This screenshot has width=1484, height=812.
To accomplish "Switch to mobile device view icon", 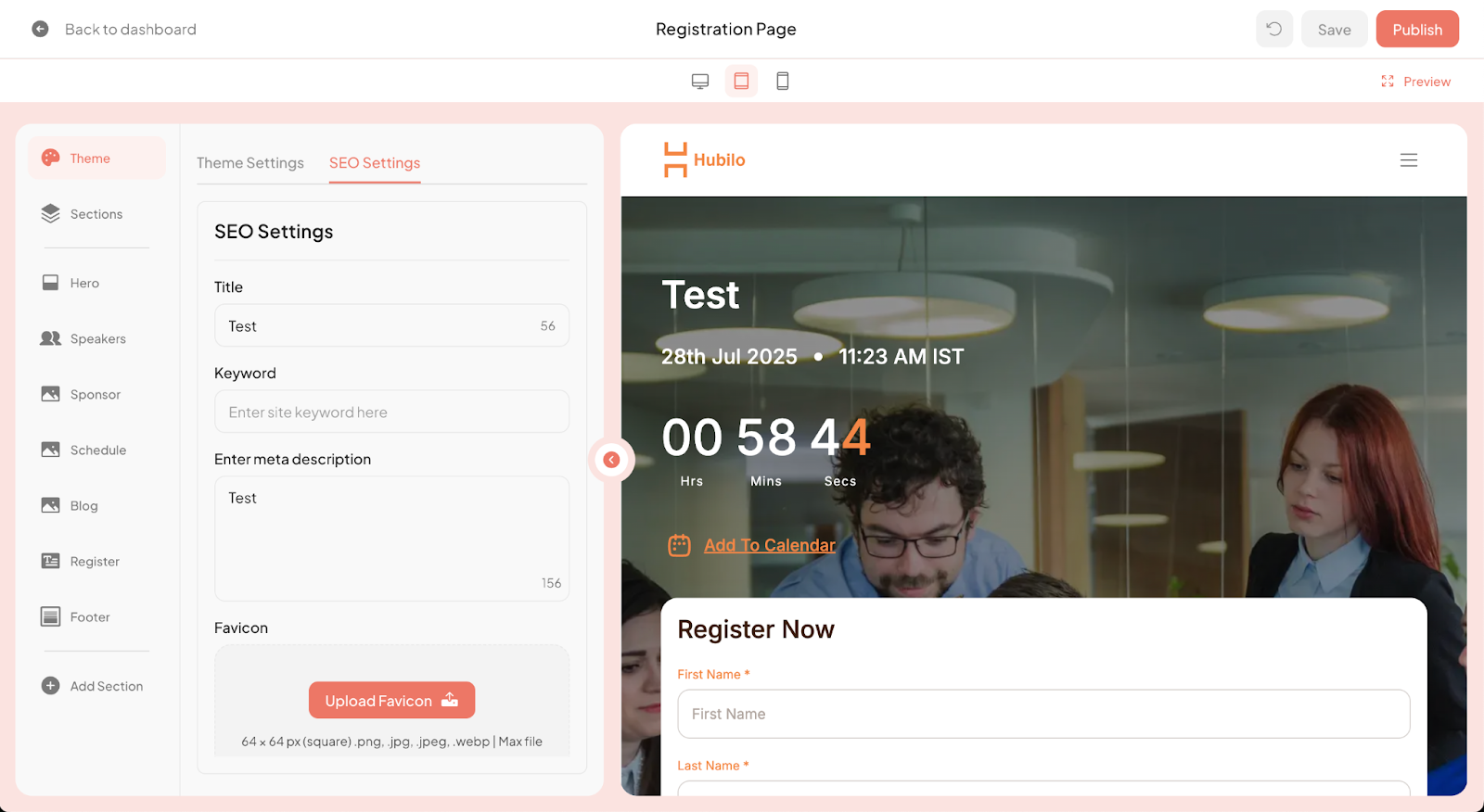I will coord(783,82).
